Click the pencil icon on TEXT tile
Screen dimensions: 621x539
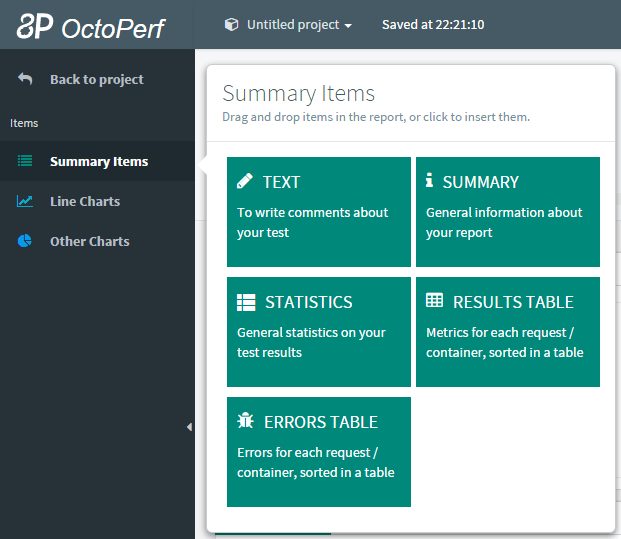tap(244, 181)
